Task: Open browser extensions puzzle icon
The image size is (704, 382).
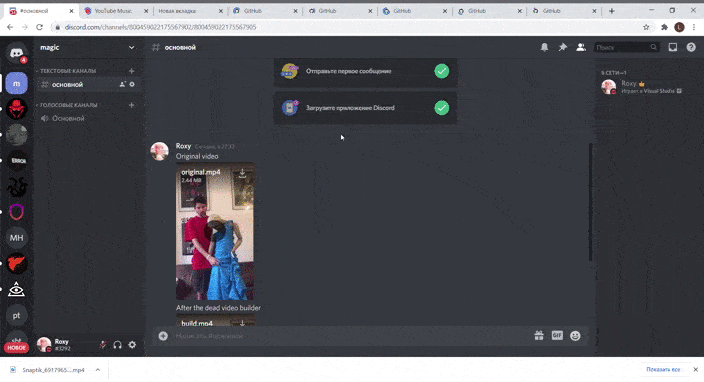Action: point(664,27)
